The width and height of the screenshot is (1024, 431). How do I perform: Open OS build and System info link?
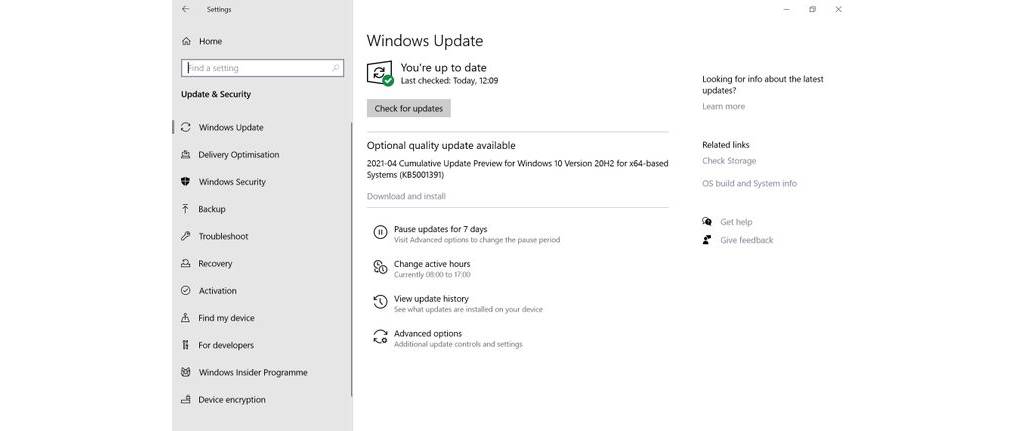pyautogui.click(x=749, y=184)
